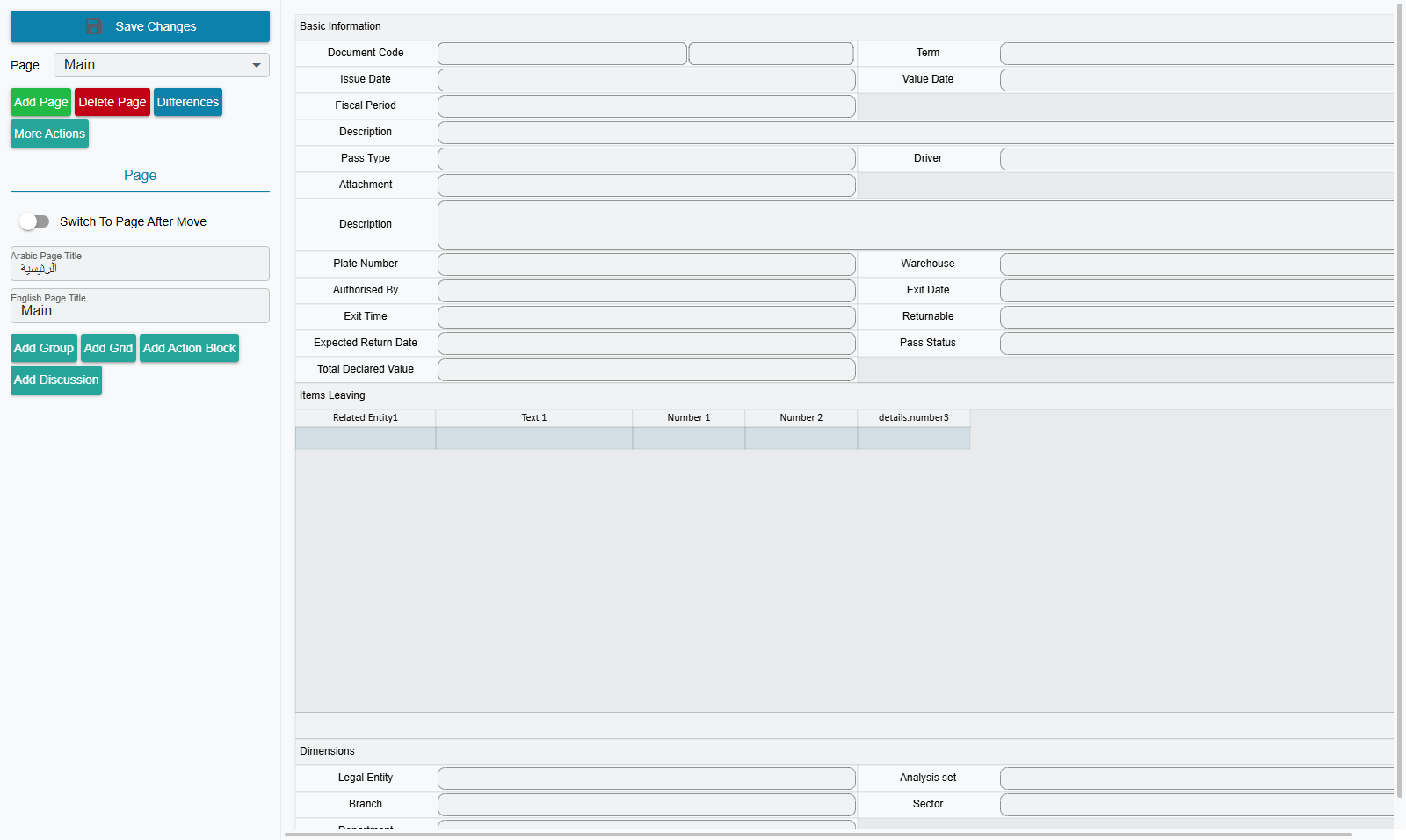Image resolution: width=1406 pixels, height=840 pixels.
Task: Select the Page tab header
Action: (x=140, y=175)
